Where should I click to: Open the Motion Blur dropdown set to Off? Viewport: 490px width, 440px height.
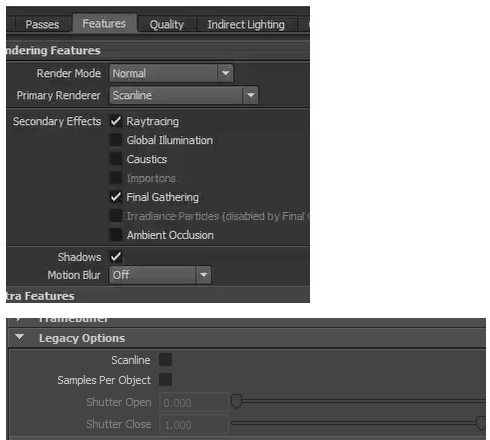(160, 275)
